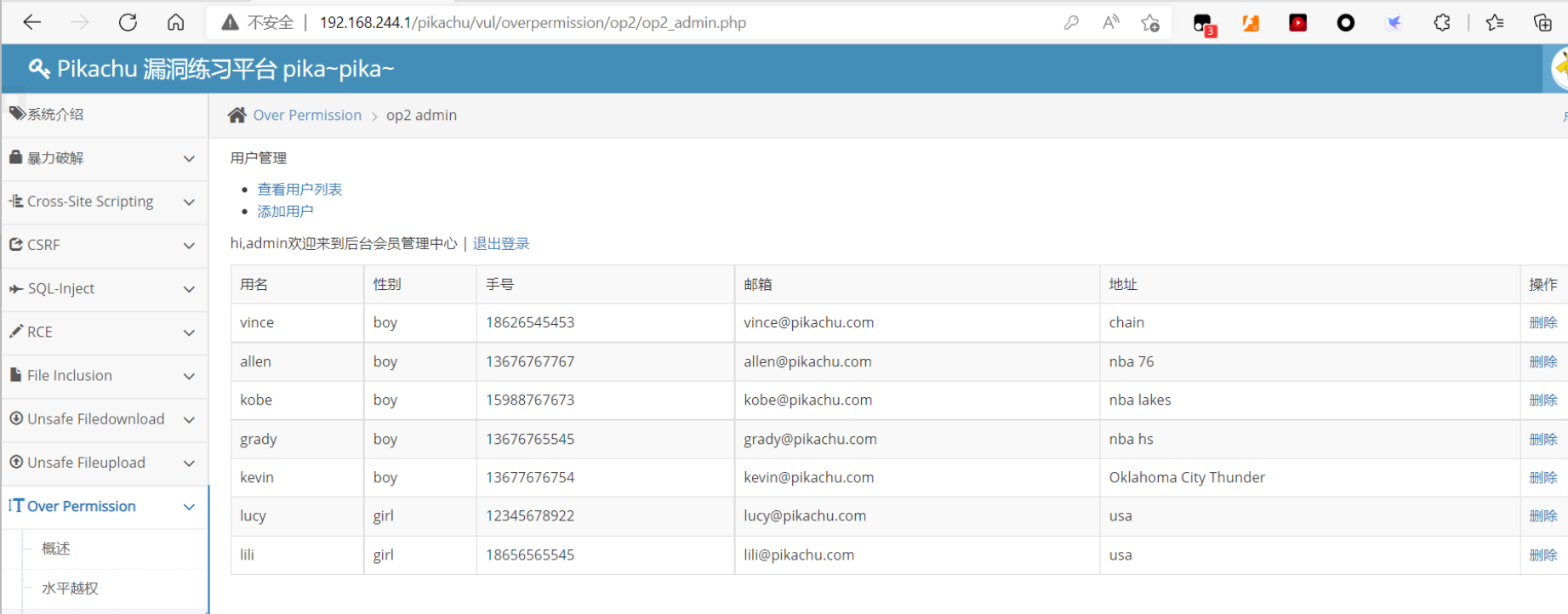The width and height of the screenshot is (1568, 614).
Task: Click the not secure warning icon
Action: click(230, 23)
